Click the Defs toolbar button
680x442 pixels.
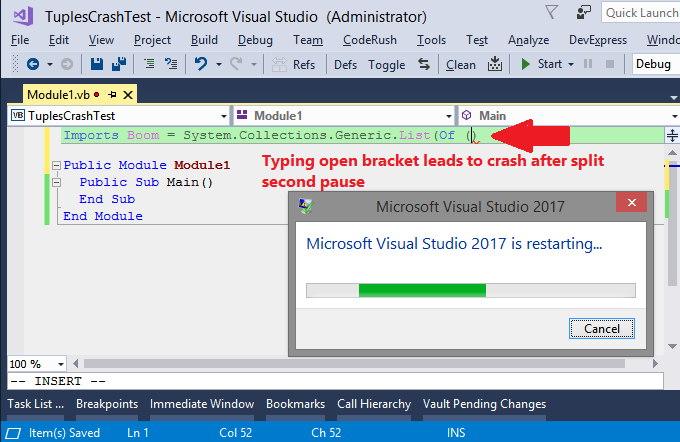tap(345, 65)
